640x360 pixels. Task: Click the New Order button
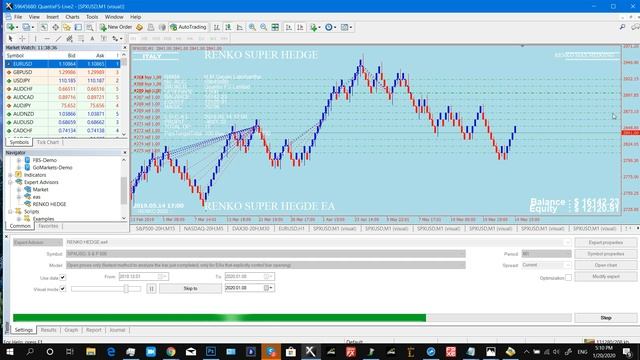(x=116, y=27)
